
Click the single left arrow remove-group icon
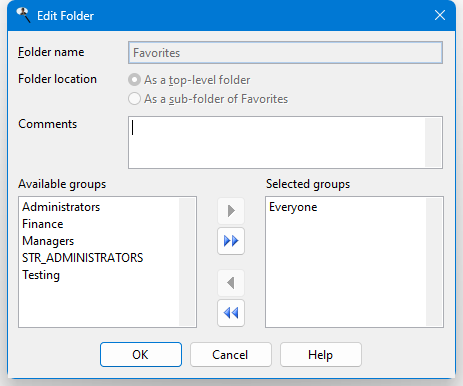231,283
